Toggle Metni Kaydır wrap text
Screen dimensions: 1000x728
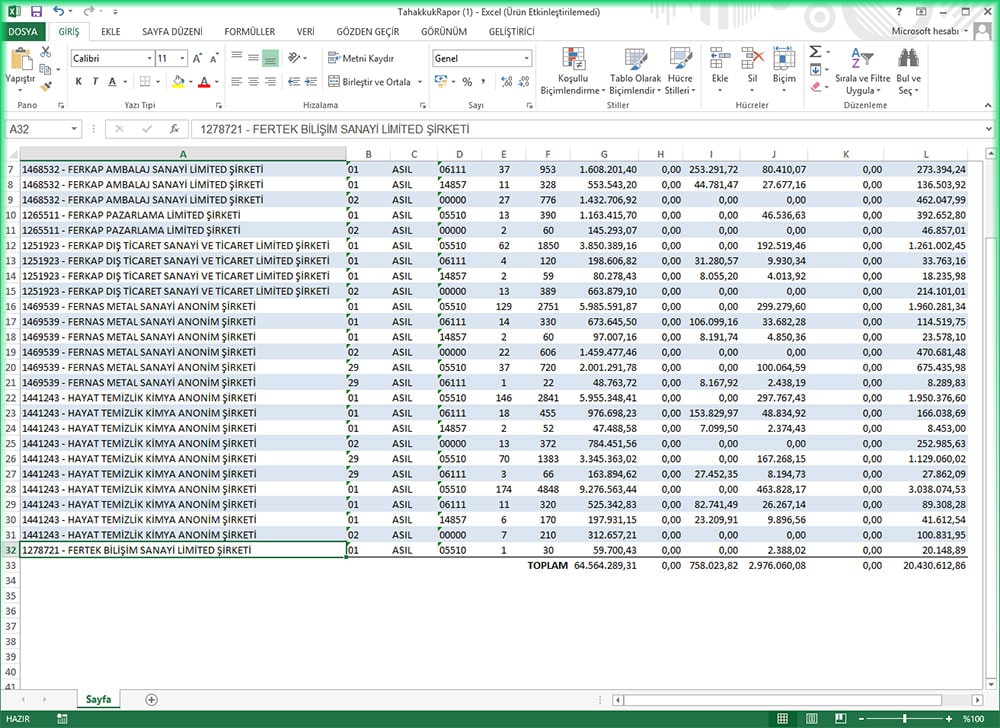coord(361,59)
